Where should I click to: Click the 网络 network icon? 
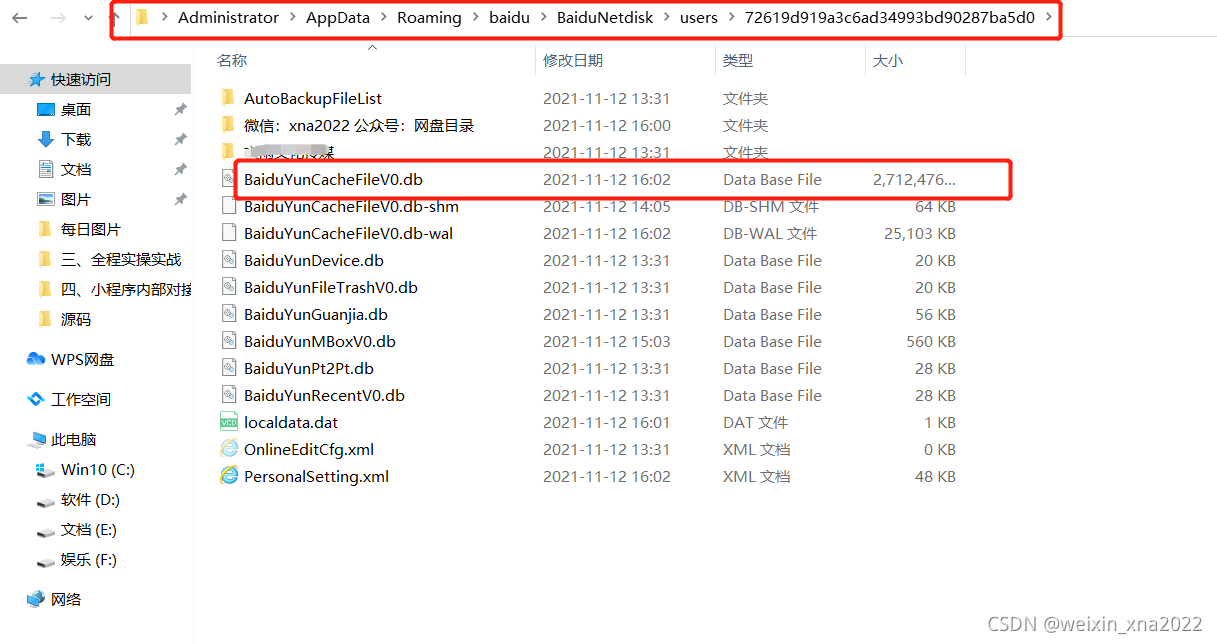36,599
